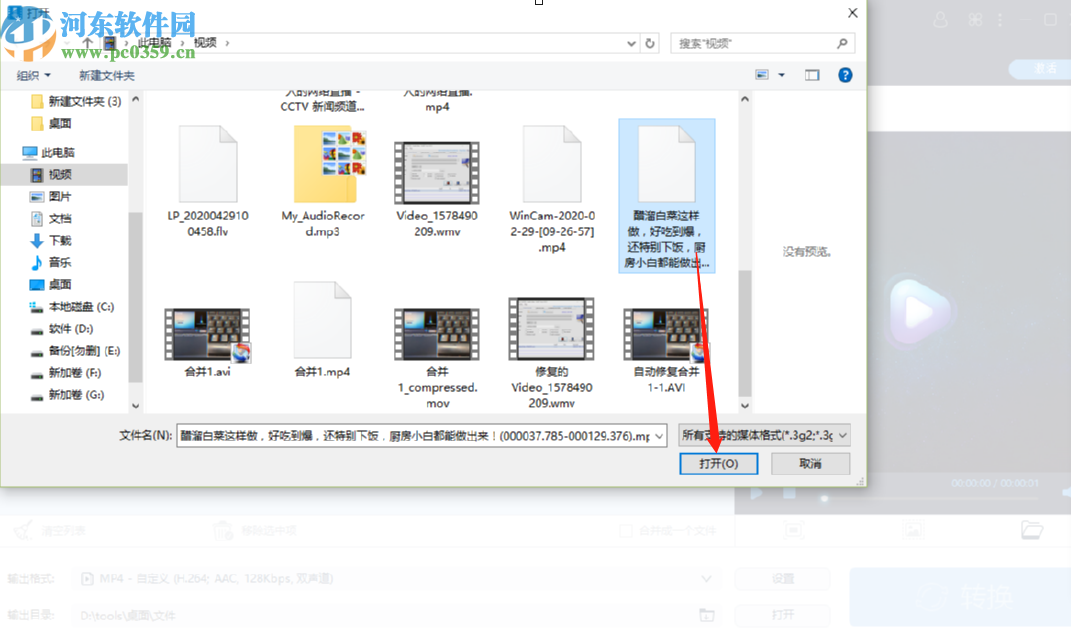Select 备份[勿删] (E:) drive
The image size is (1071, 643).
tap(75, 351)
